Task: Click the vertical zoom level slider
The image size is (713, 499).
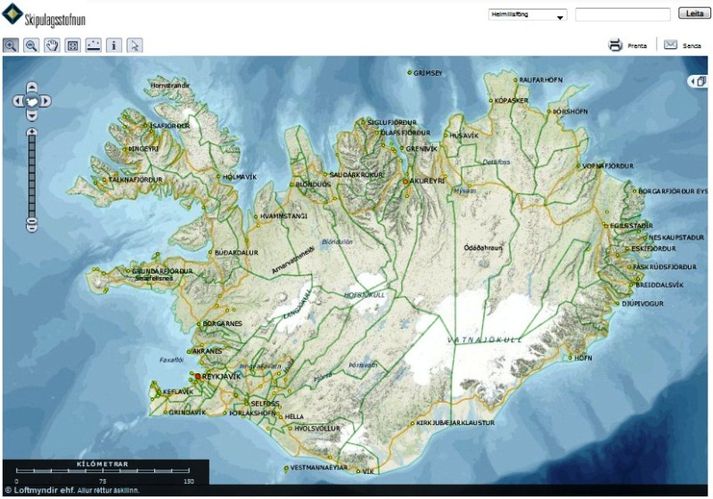Action: (32, 177)
